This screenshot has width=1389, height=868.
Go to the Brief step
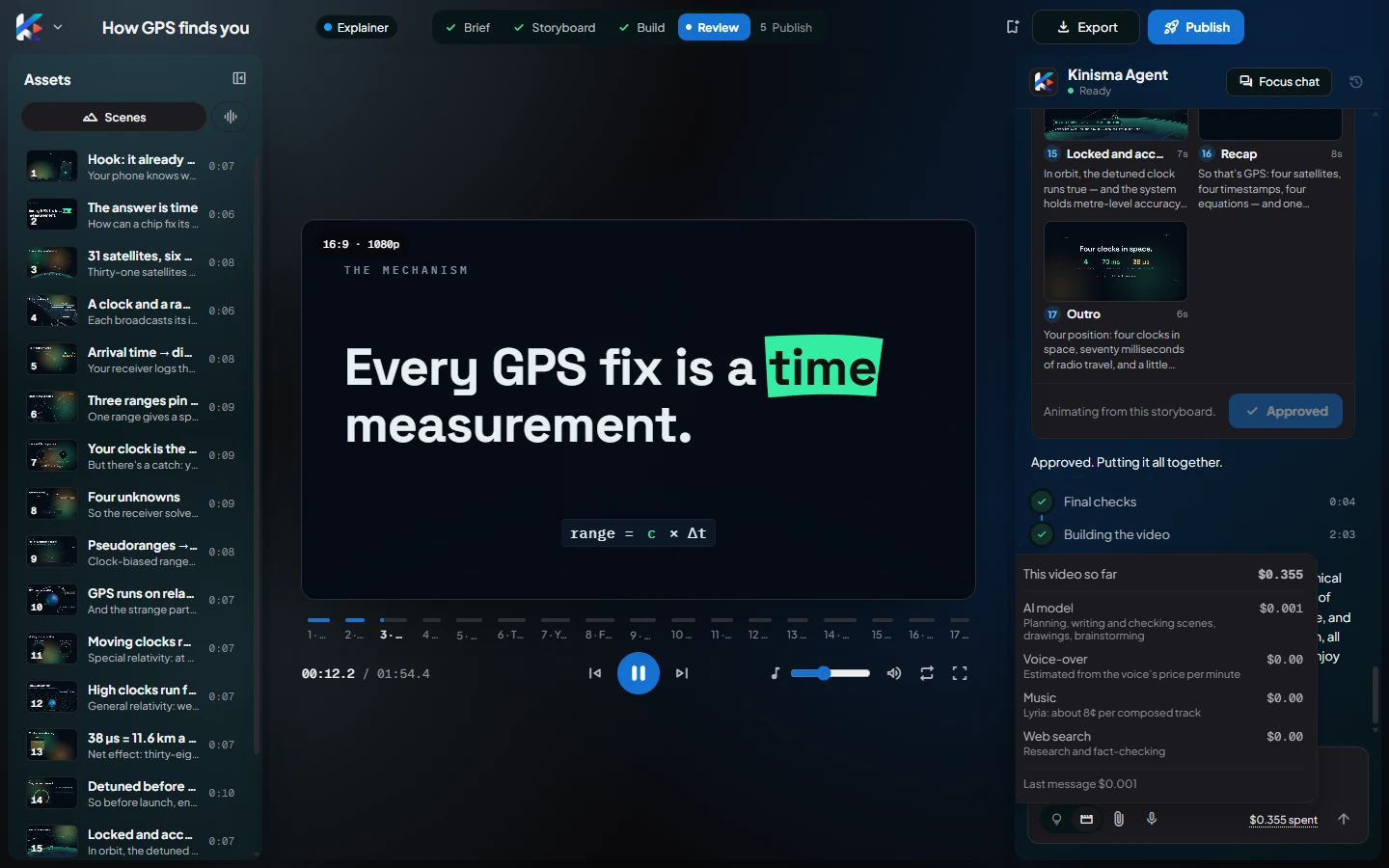pos(468,27)
